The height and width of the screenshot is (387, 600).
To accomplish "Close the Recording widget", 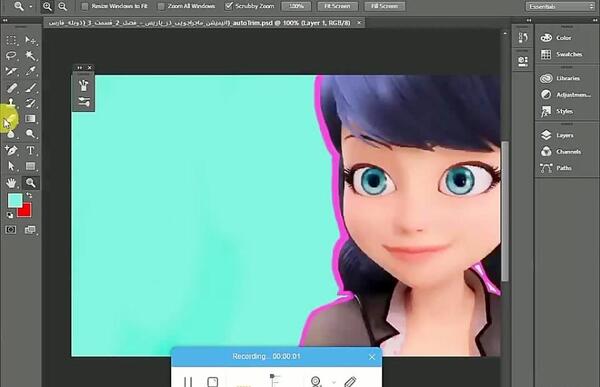I will 372,357.
